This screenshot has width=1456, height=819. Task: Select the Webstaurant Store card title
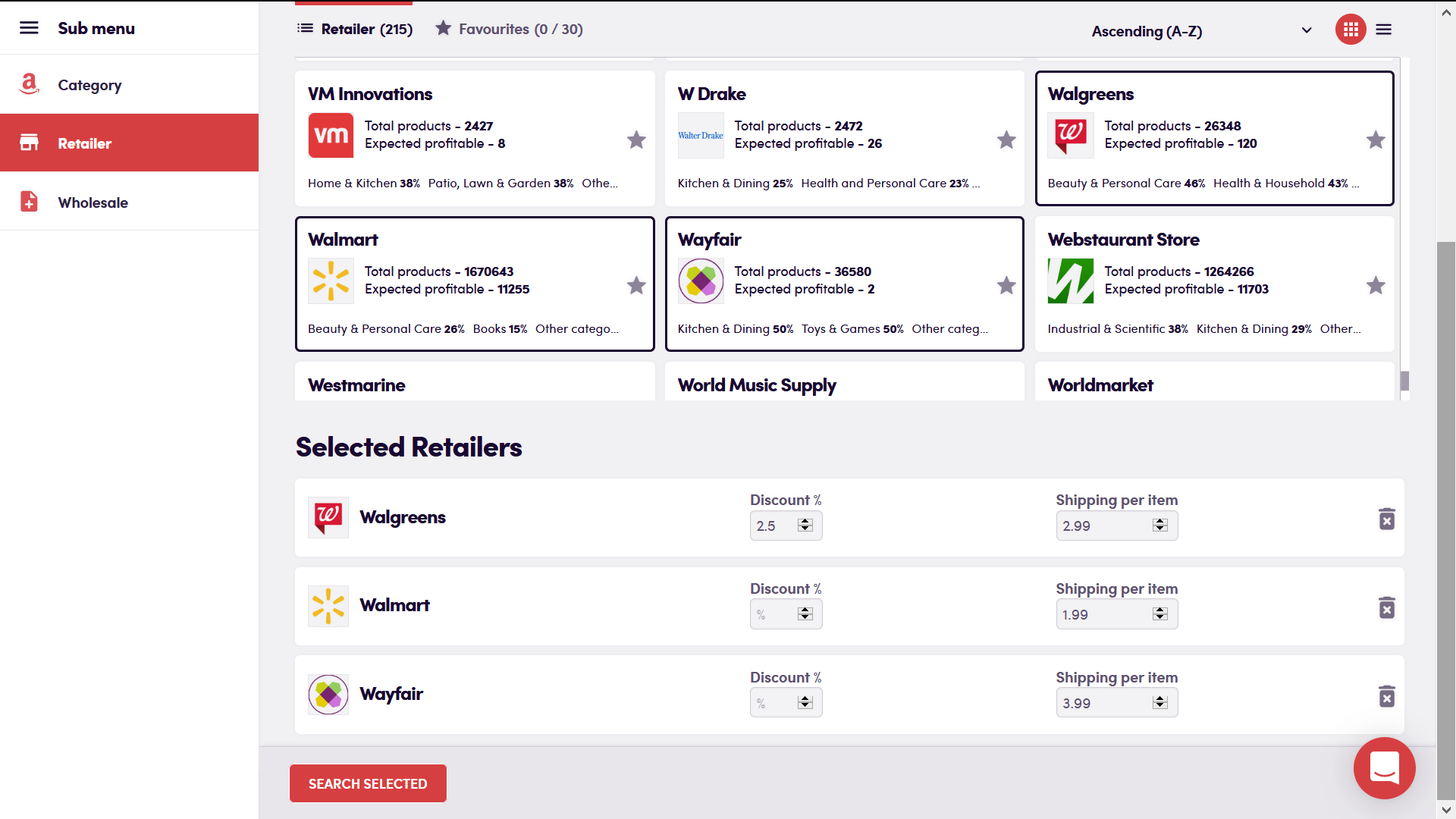(x=1123, y=240)
